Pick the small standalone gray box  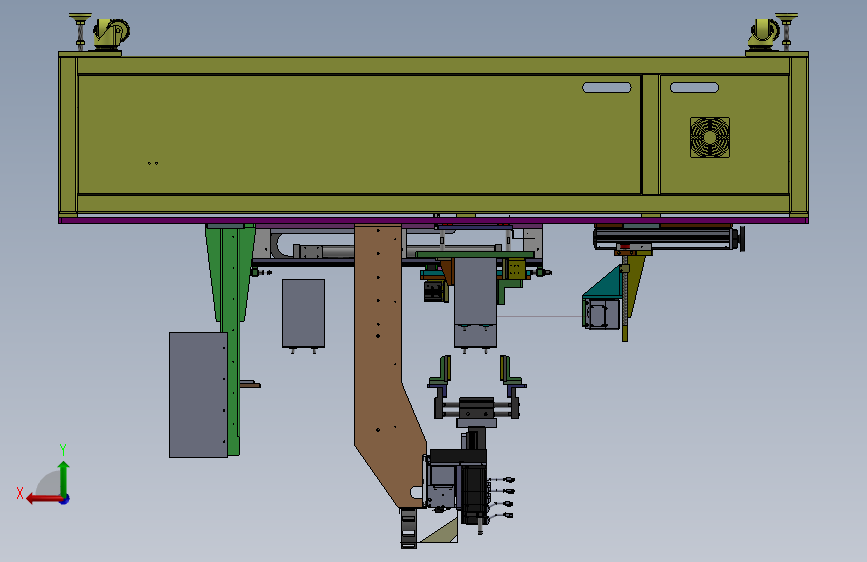click(304, 313)
